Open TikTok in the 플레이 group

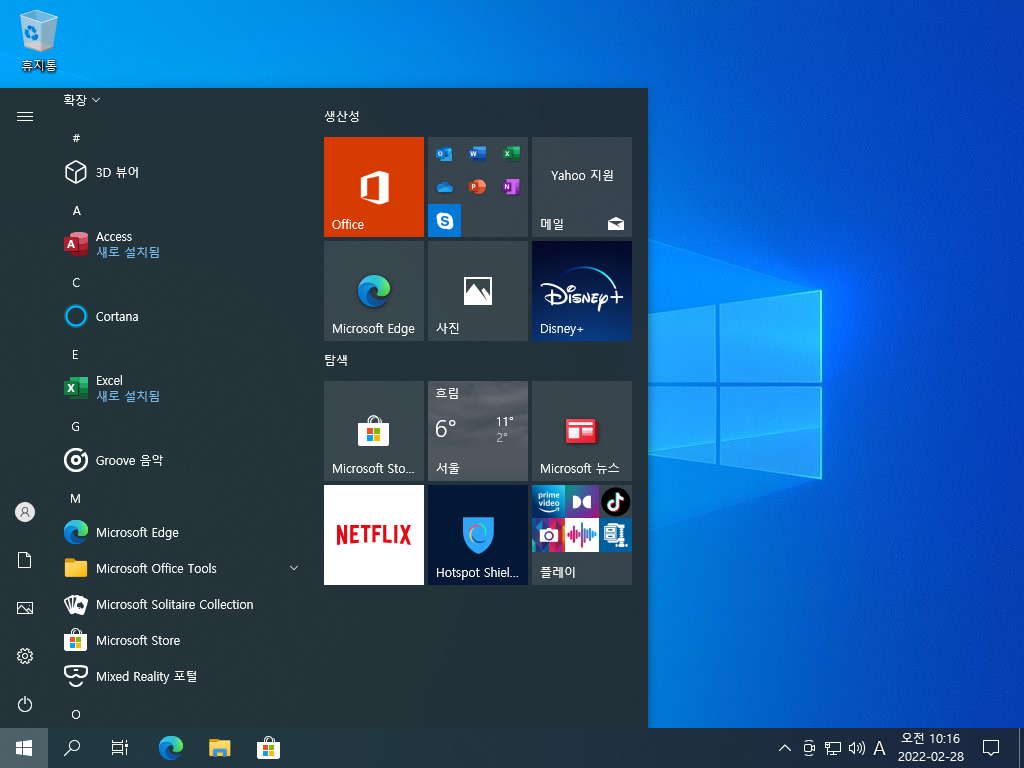point(615,502)
